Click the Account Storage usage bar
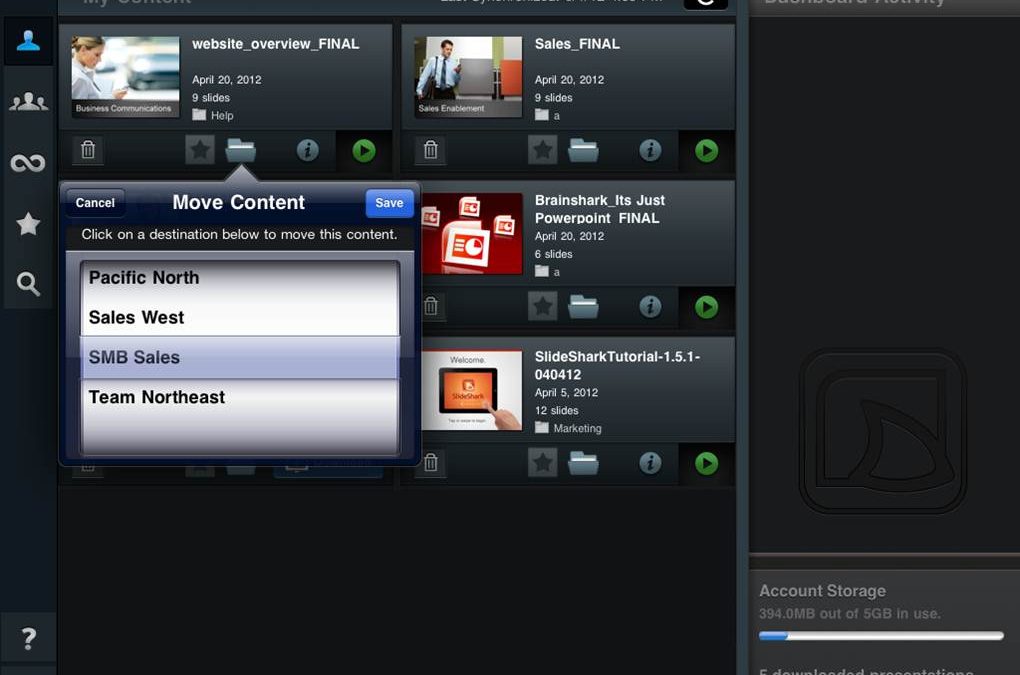 click(x=881, y=636)
